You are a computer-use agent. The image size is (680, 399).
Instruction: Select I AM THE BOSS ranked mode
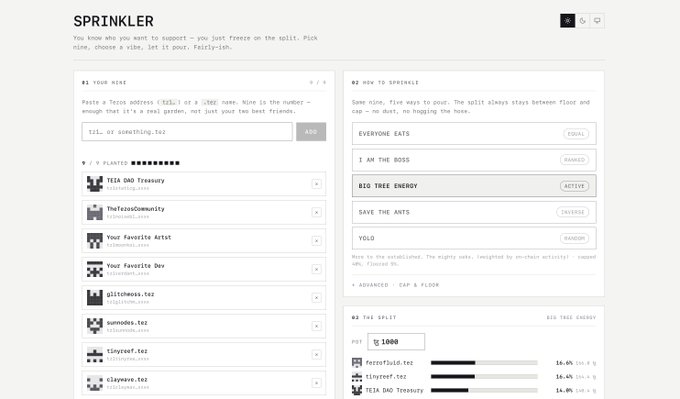coord(474,160)
